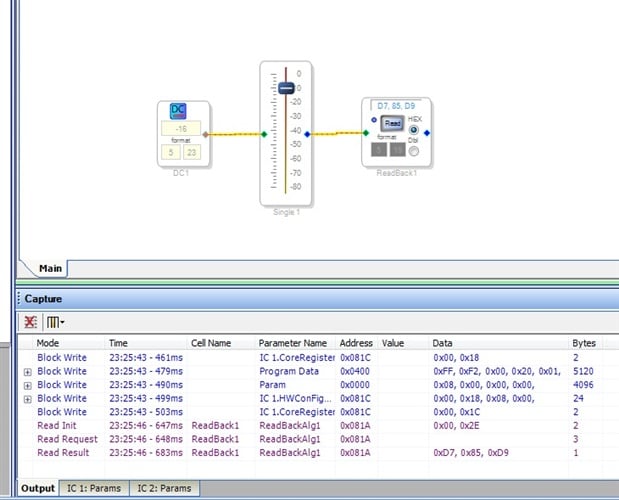Click the 23:25:43 - 503ms time cell
This screenshot has width=619, height=500.
[146, 412]
